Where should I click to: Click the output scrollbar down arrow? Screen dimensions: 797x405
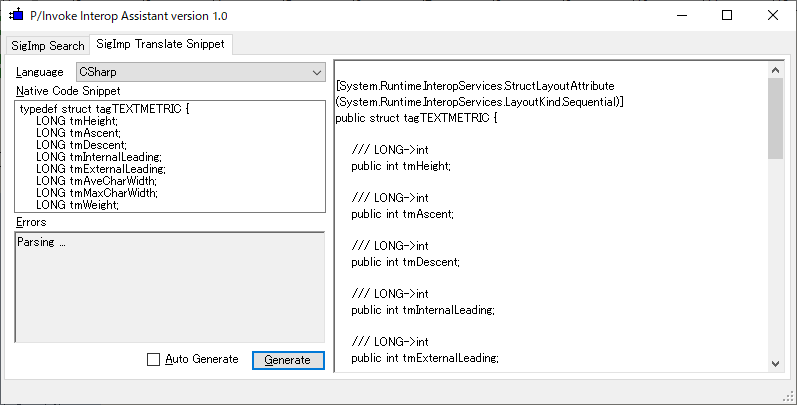[775, 363]
